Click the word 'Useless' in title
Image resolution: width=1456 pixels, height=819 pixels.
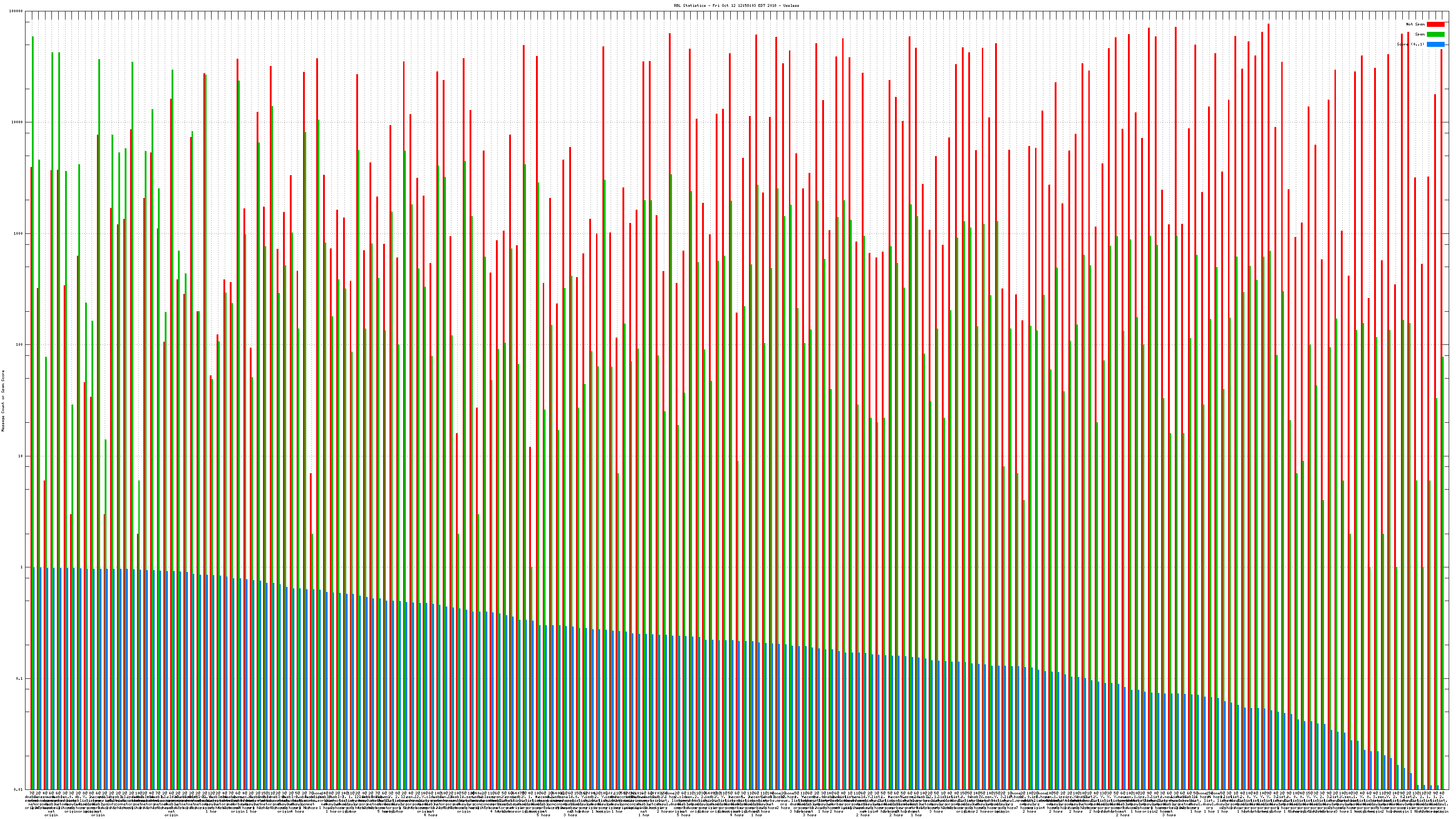click(791, 5)
